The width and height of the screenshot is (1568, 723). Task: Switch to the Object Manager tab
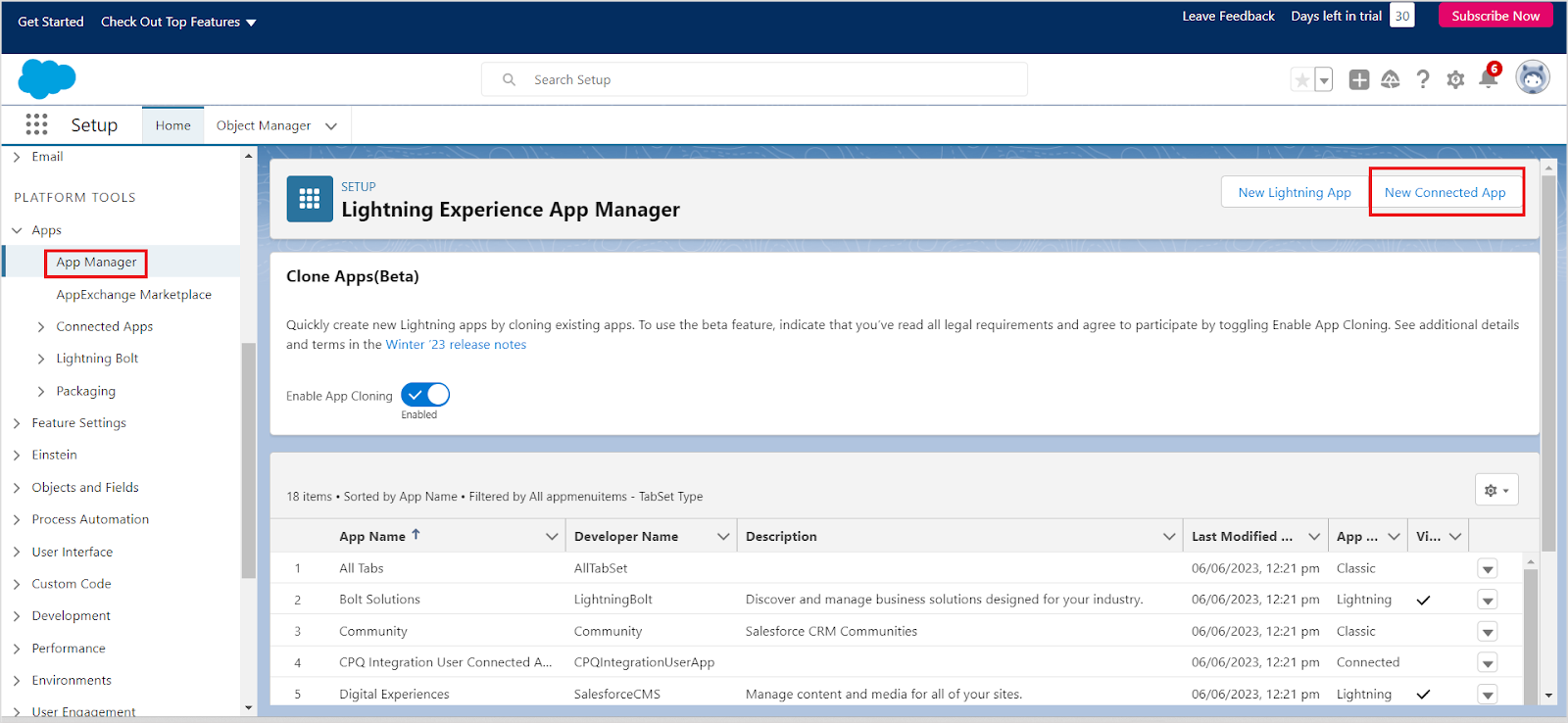click(263, 125)
